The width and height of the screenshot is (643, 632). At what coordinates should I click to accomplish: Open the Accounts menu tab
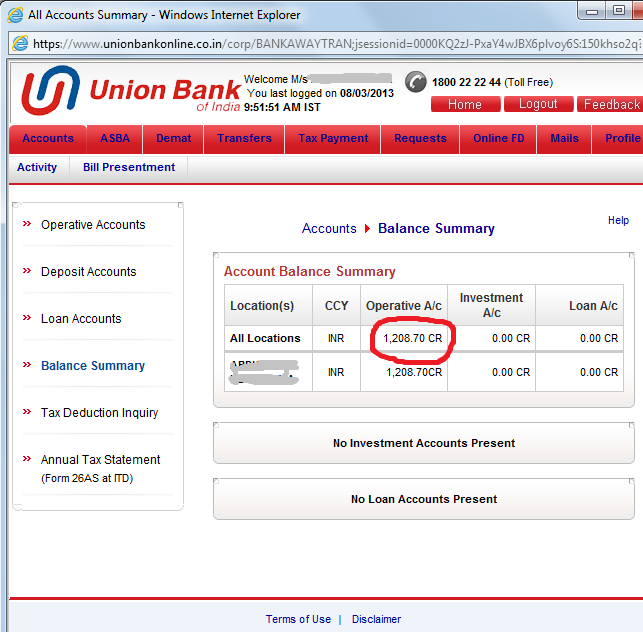[x=48, y=139]
